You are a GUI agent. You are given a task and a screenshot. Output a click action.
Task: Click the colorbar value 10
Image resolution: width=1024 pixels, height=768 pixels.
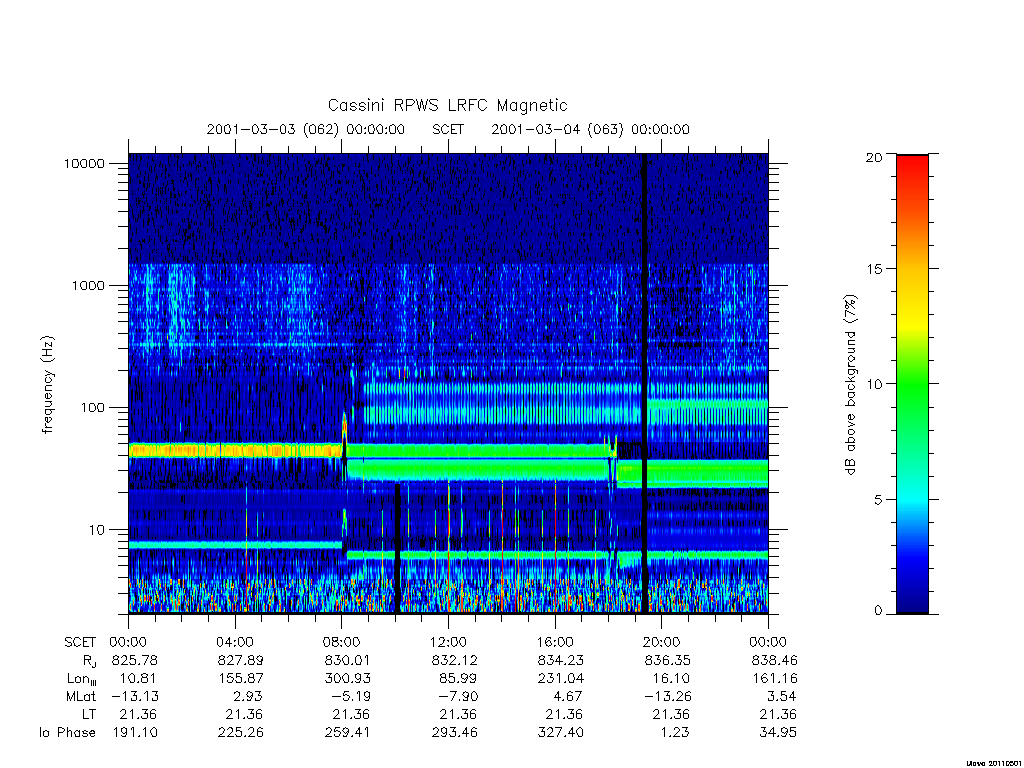(x=873, y=384)
